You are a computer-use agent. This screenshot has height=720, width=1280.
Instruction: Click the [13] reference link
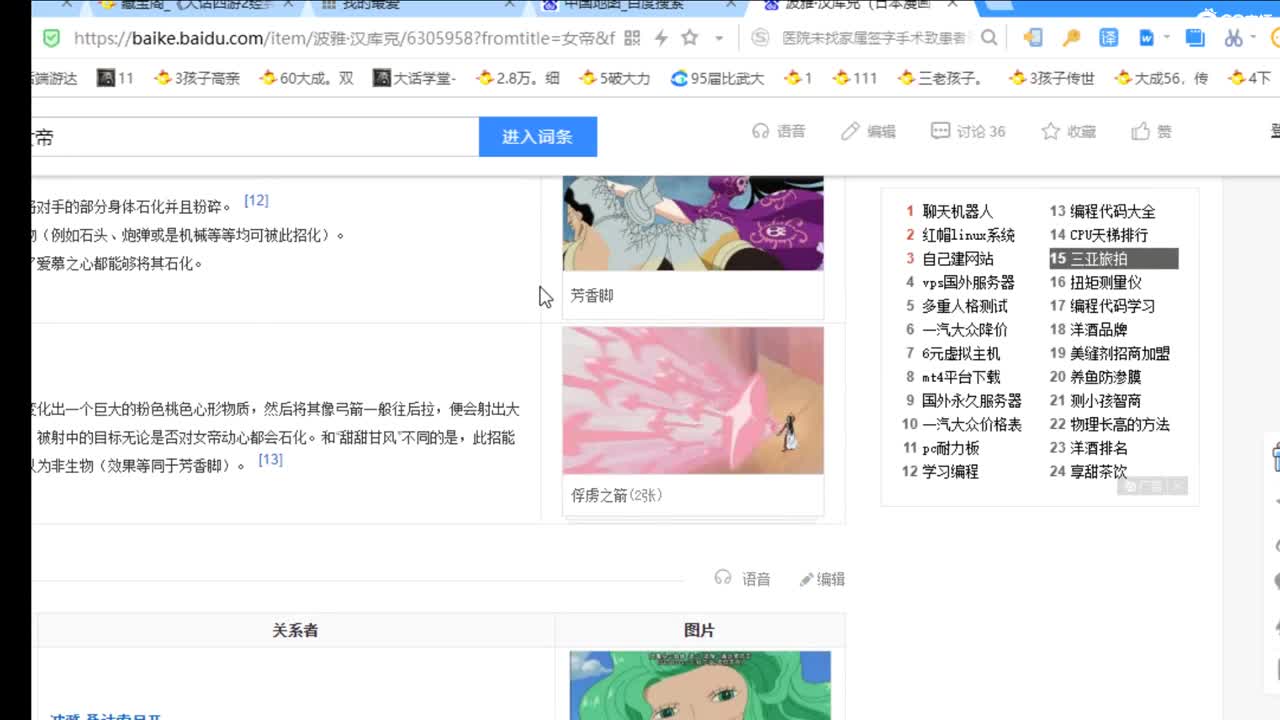(x=270, y=459)
